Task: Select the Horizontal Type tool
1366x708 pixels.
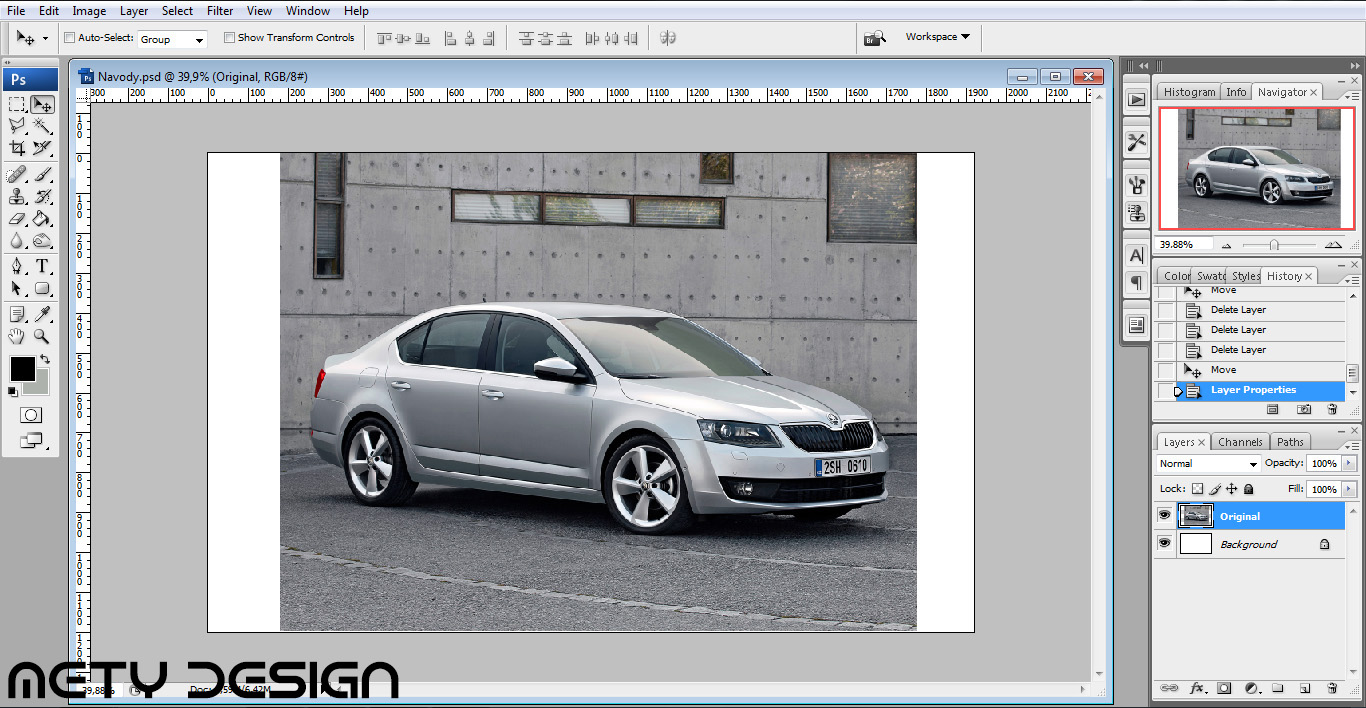Action: tap(42, 266)
